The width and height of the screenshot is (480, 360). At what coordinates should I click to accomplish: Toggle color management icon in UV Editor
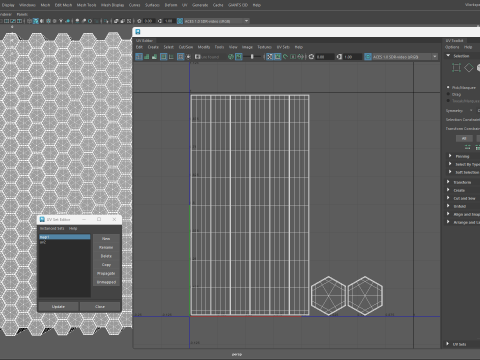[x=368, y=57]
